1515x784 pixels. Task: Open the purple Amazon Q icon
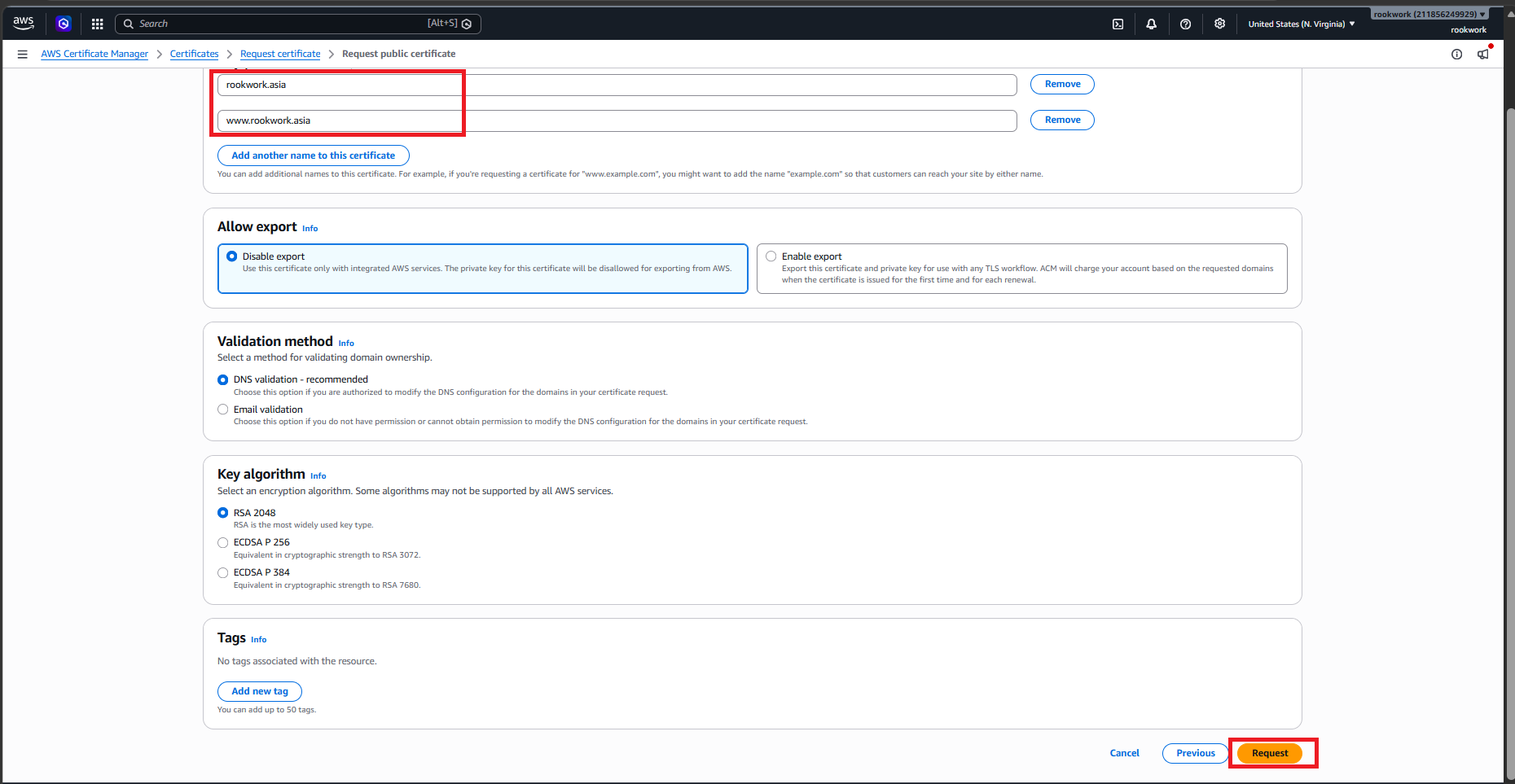pos(64,24)
